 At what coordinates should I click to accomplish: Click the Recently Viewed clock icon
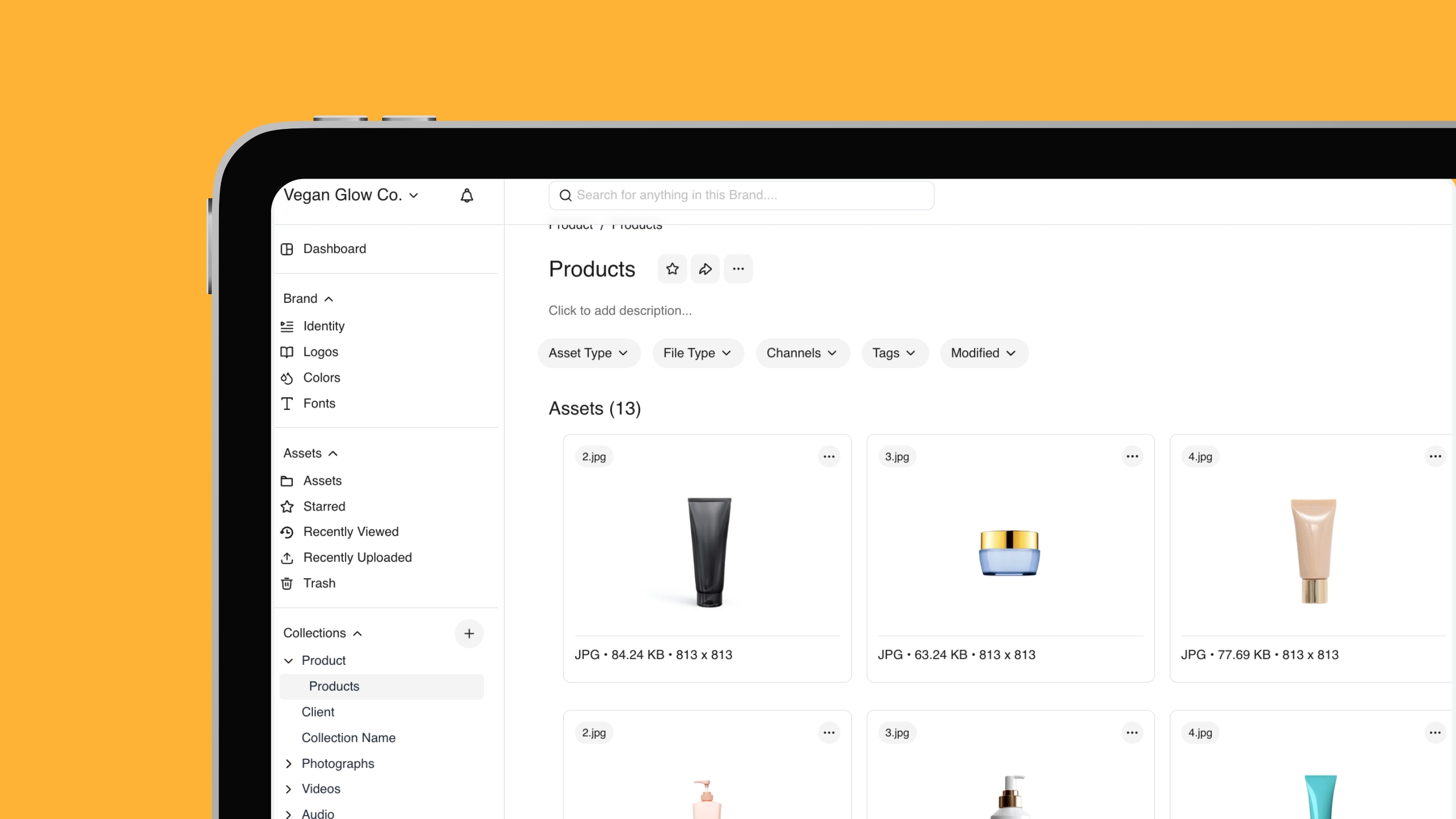[x=287, y=532]
